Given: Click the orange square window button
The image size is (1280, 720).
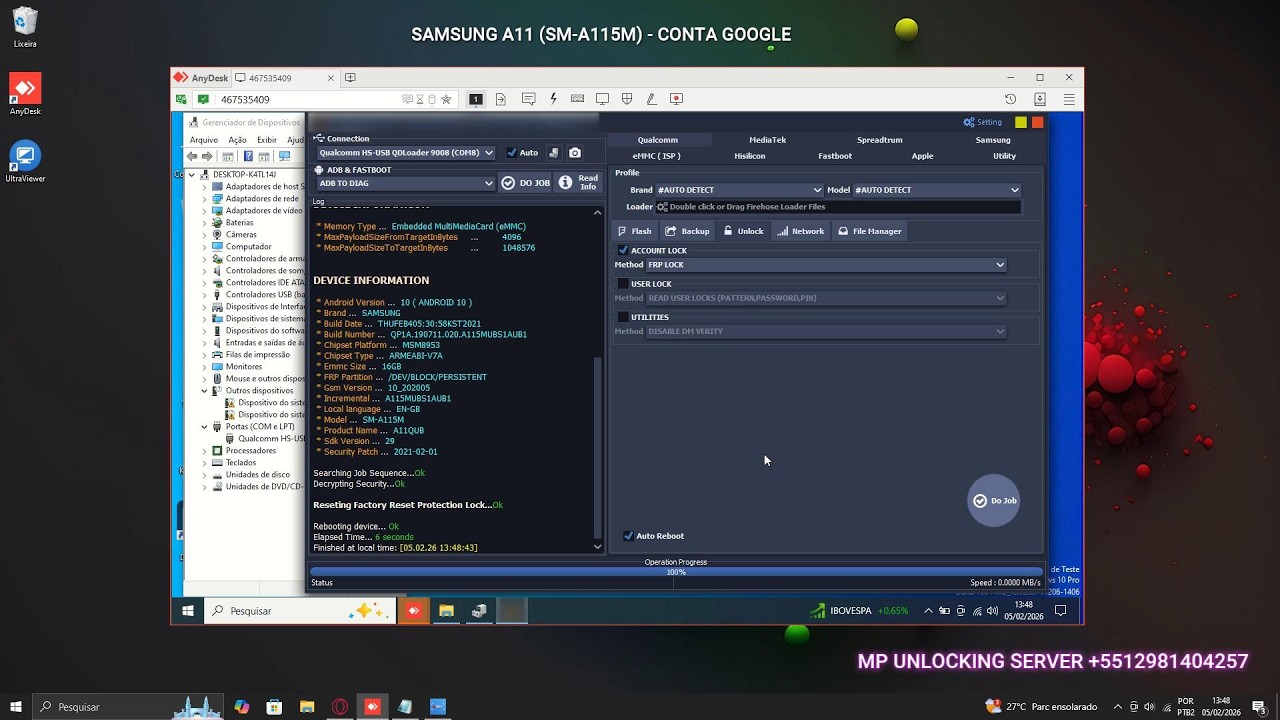Looking at the screenshot, I should pos(1038,122).
